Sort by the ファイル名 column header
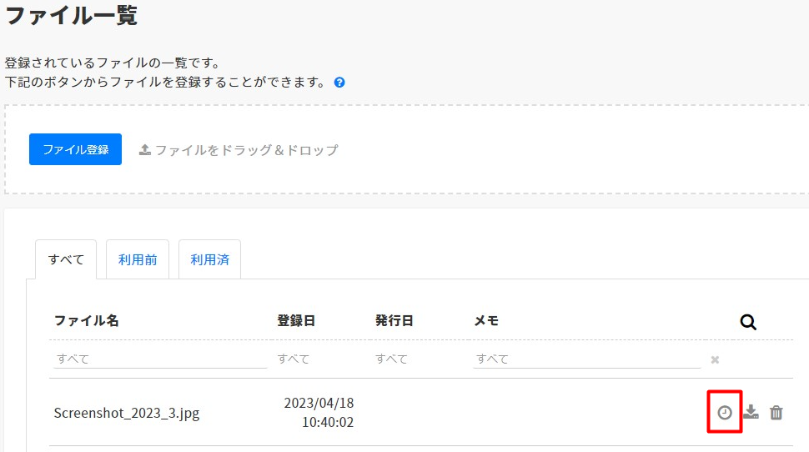809x452 pixels. point(87,321)
